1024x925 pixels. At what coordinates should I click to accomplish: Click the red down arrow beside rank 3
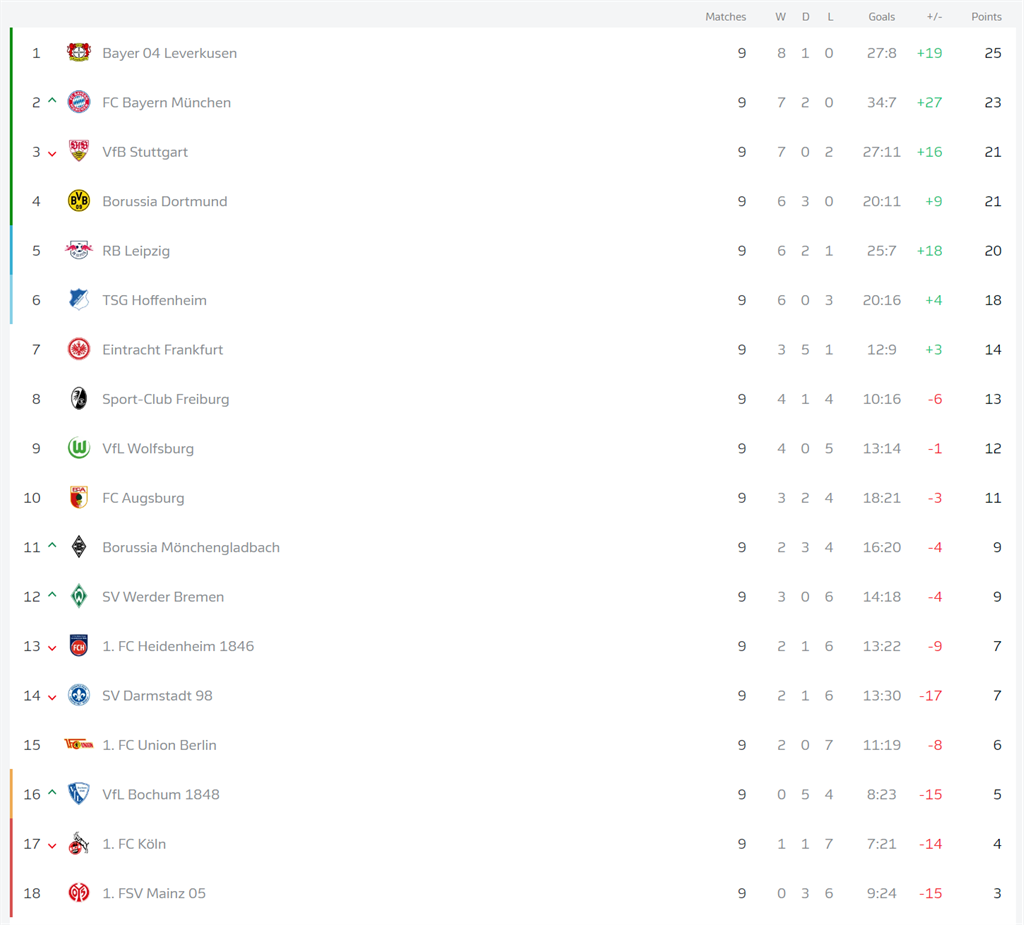[52, 154]
